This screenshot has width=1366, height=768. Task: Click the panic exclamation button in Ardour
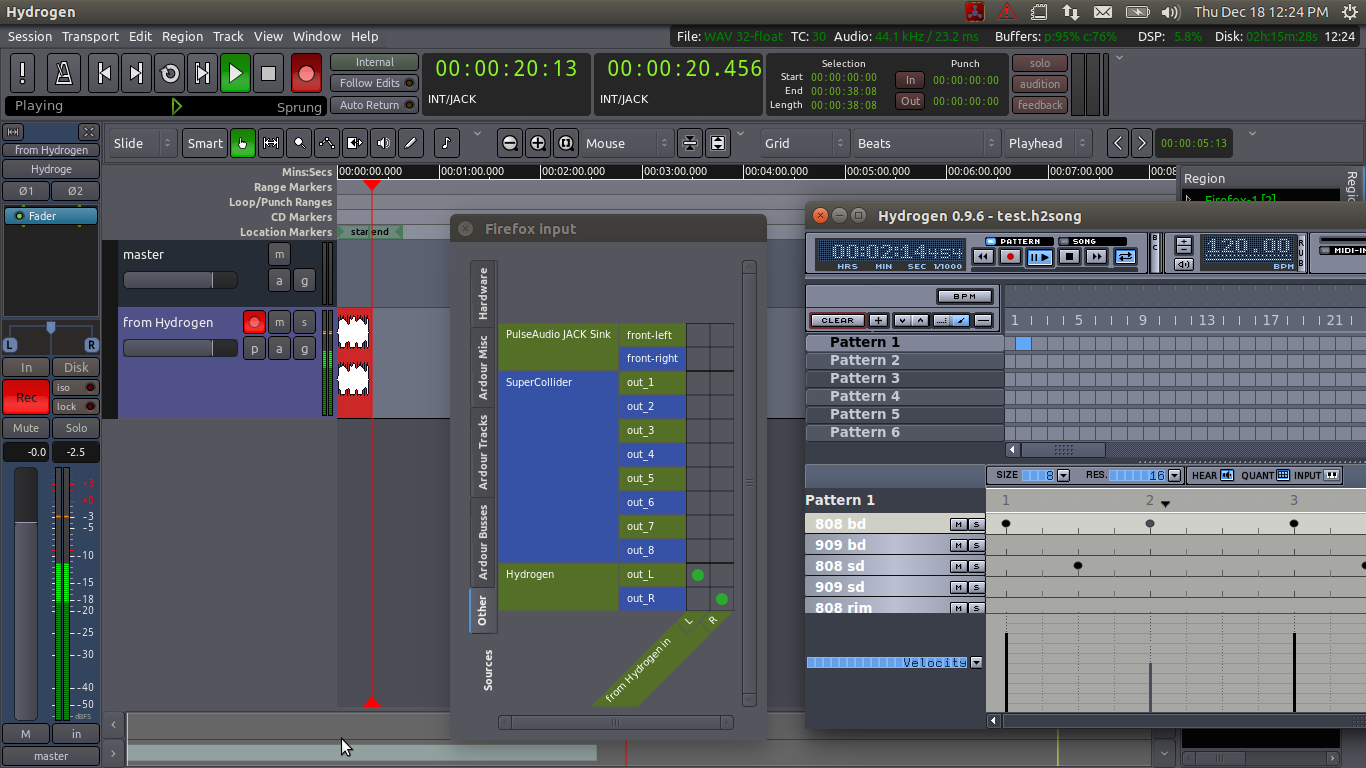click(23, 73)
